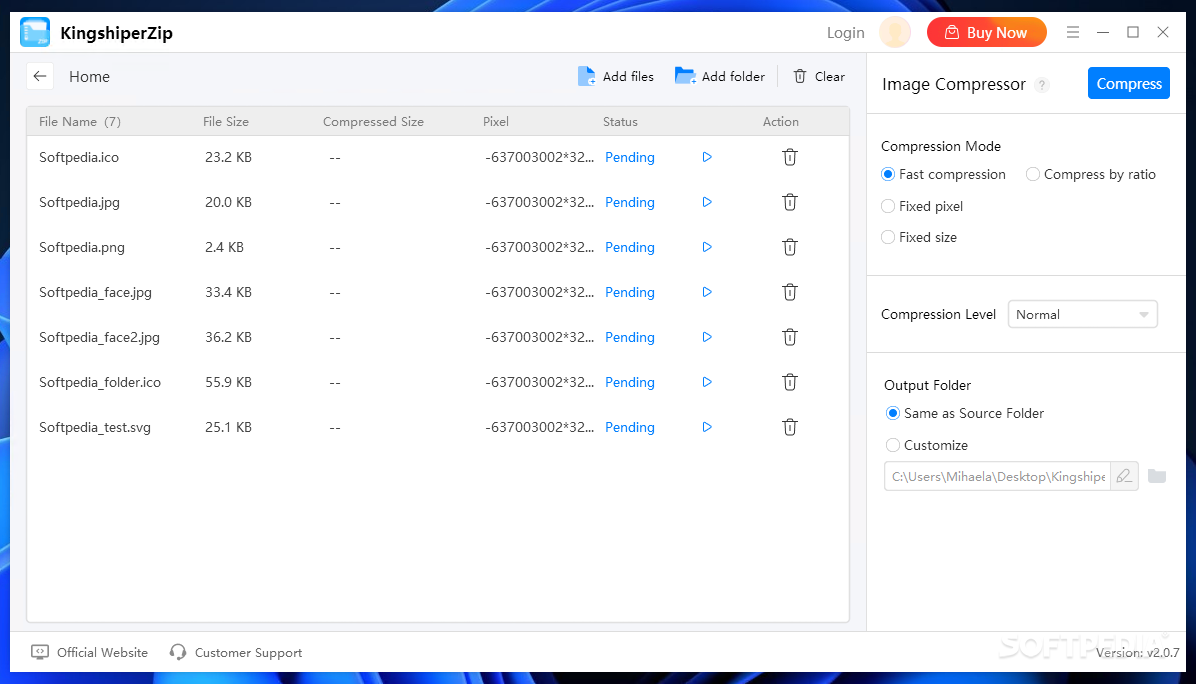
Task: Select the Softpedia_face2.jpg file name
Action: 99,337
